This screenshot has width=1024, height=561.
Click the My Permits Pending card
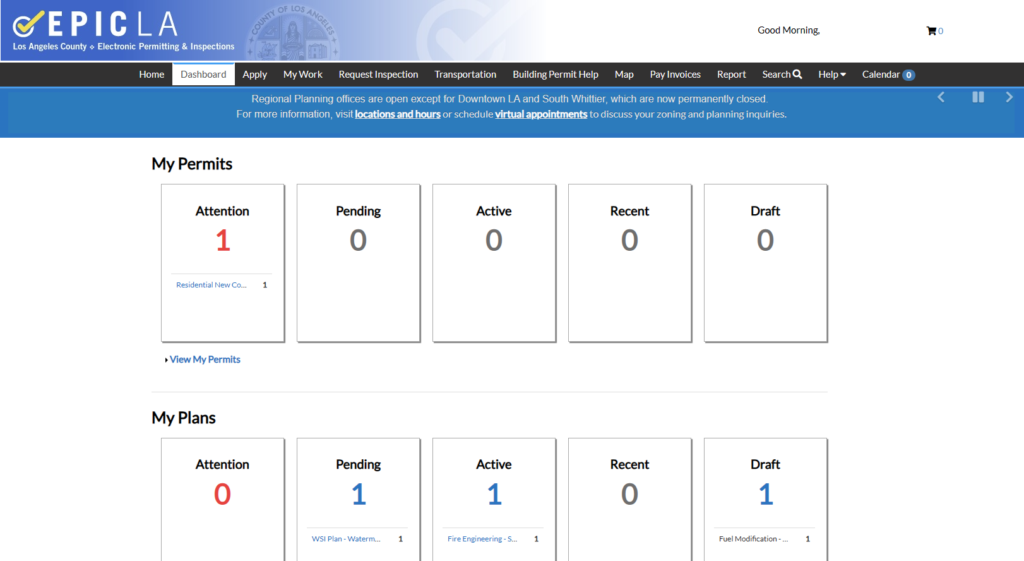click(359, 263)
